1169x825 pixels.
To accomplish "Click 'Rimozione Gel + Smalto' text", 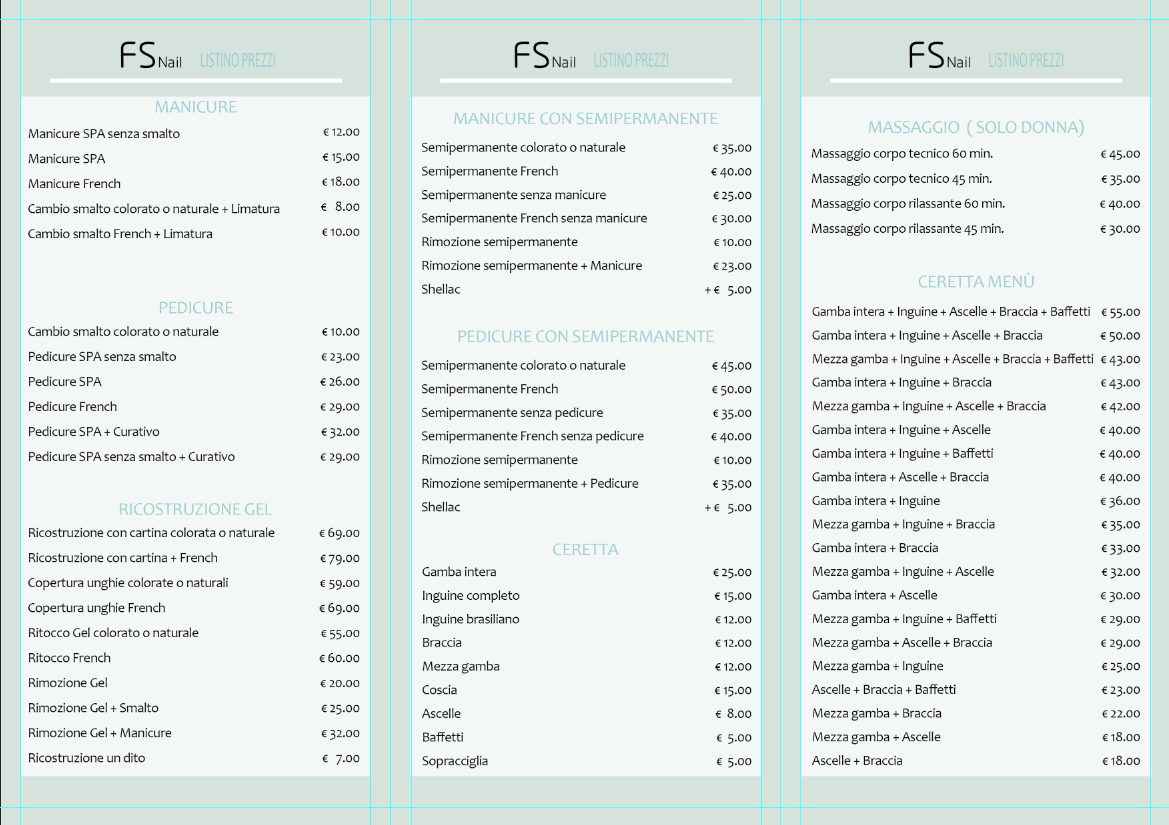I will click(93, 707).
